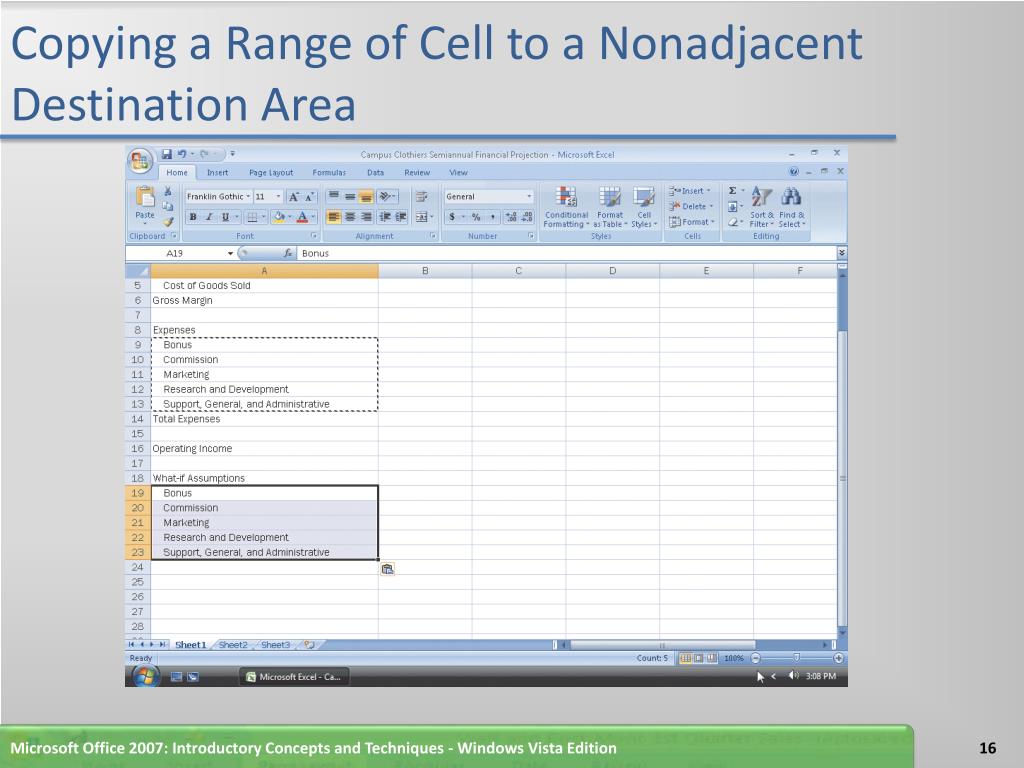Screen dimensions: 1024x768
Task: Click the Microsoft Excel taskbar button
Action: (x=293, y=677)
